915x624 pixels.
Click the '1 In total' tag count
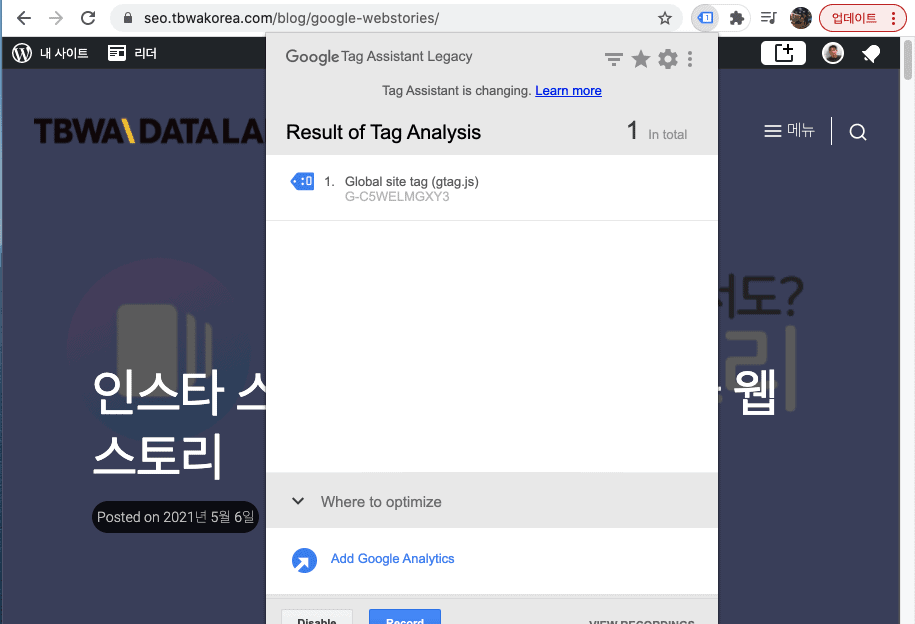tap(656, 131)
